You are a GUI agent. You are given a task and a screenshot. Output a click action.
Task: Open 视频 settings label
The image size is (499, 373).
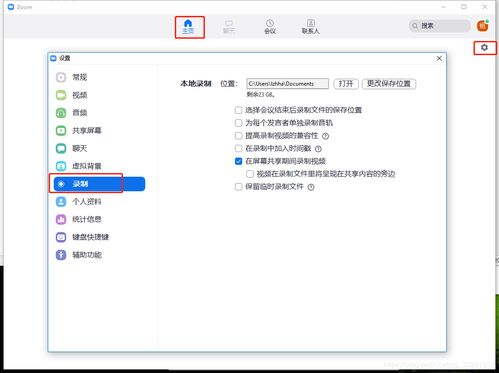pos(80,95)
